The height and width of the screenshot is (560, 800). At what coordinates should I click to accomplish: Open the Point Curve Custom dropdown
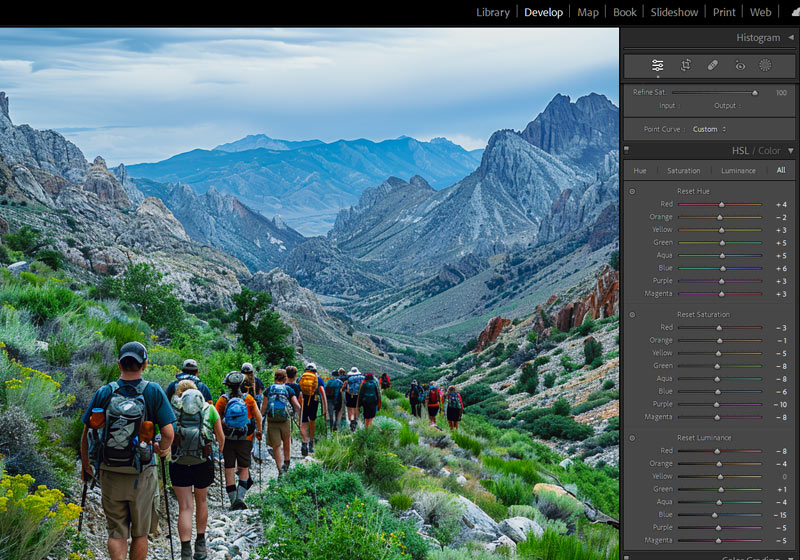(x=709, y=130)
